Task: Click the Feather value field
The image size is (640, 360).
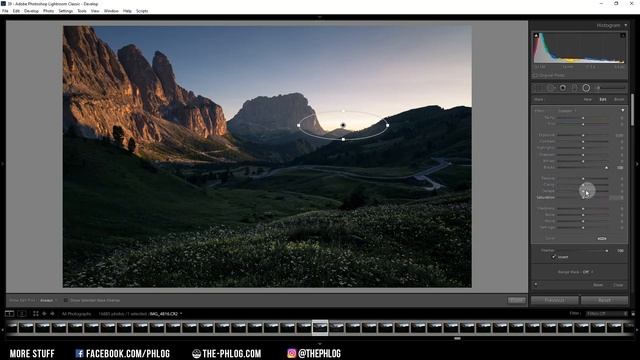Action: tap(620, 251)
